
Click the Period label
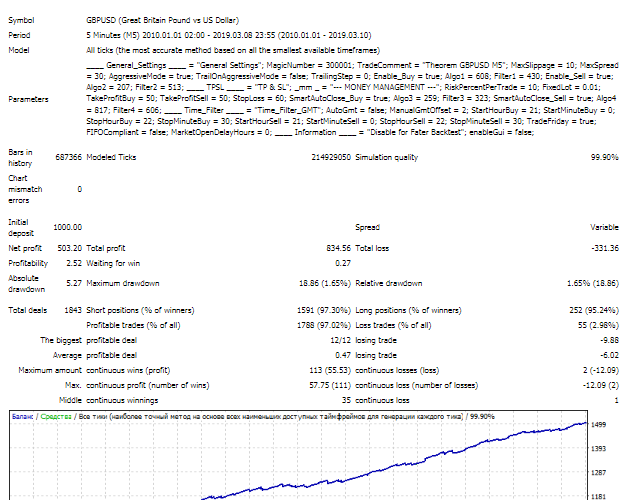point(19,35)
